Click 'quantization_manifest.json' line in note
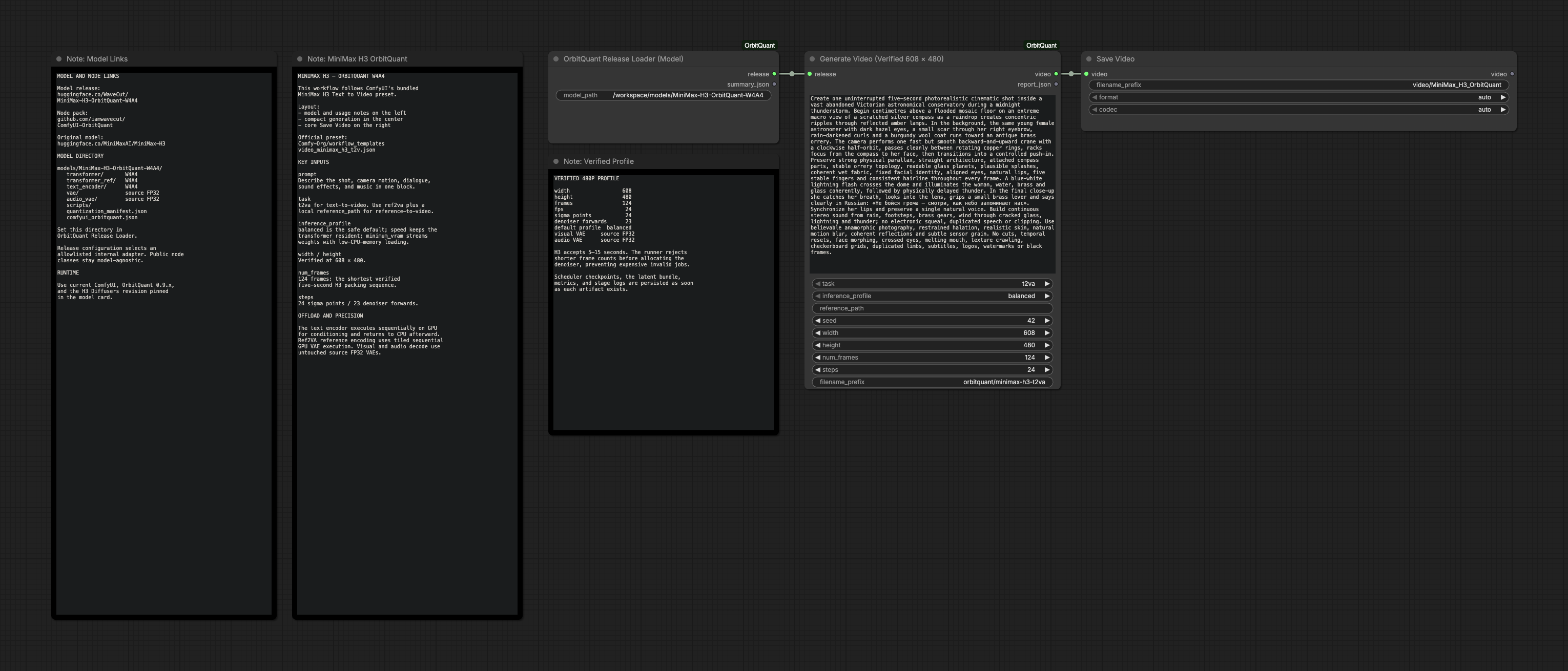The height and width of the screenshot is (671, 1568). (107, 211)
